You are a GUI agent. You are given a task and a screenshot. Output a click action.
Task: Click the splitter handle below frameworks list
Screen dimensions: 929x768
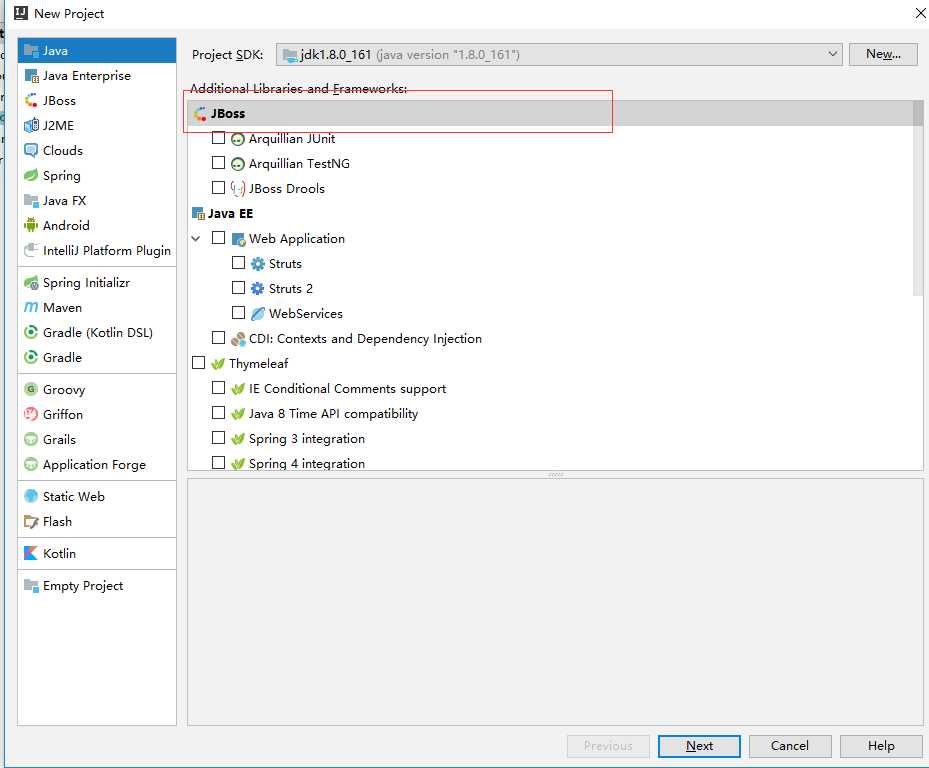(556, 475)
